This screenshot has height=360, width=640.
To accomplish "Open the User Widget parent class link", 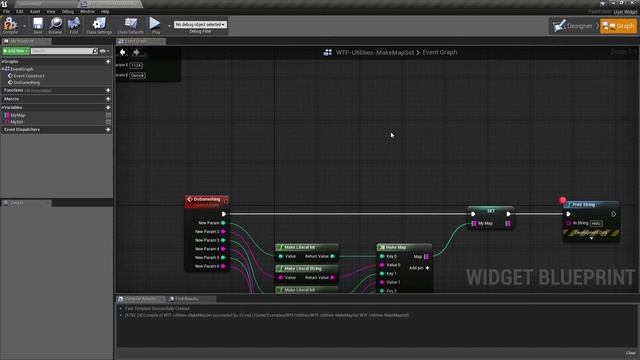I will click(x=625, y=12).
